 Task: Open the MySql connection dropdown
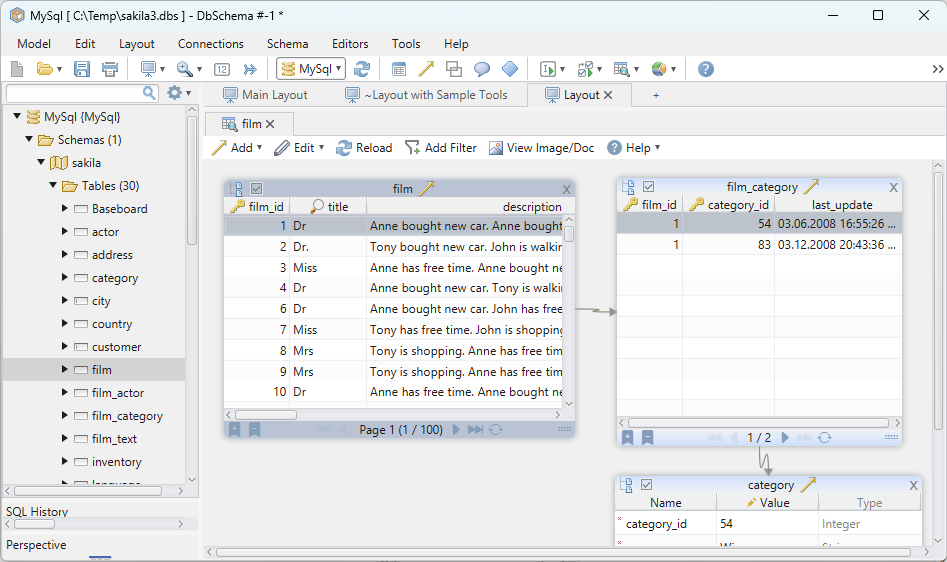tap(311, 69)
